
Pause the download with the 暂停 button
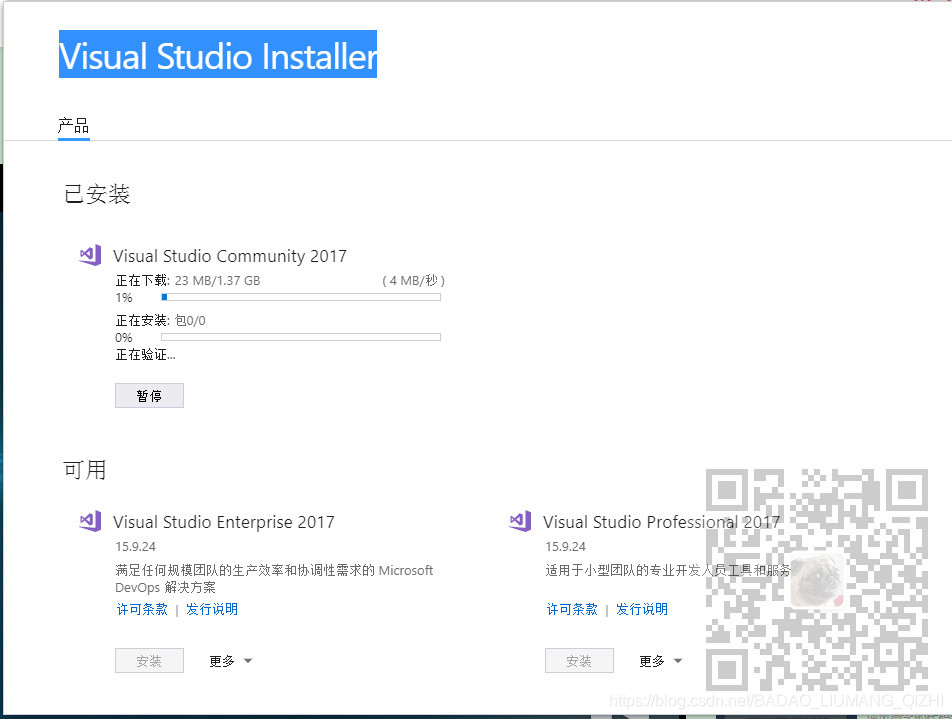[149, 395]
